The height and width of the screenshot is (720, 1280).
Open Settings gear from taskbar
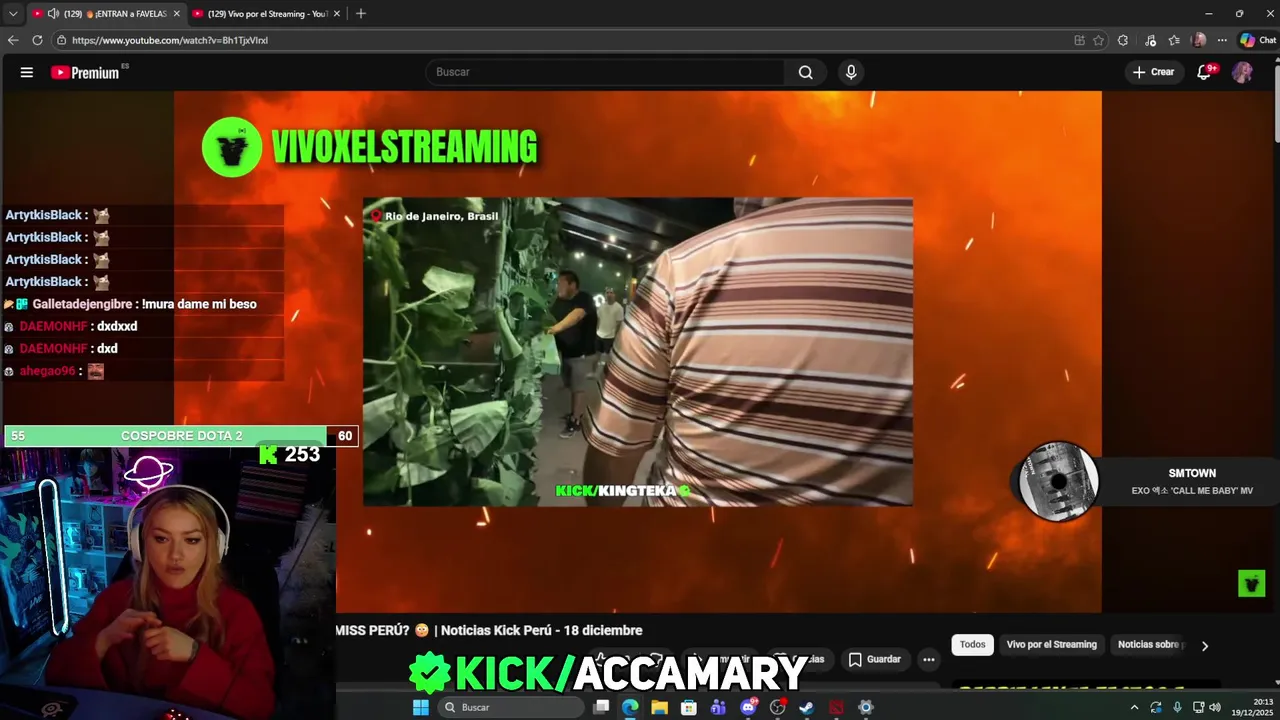pyautogui.click(x=866, y=707)
